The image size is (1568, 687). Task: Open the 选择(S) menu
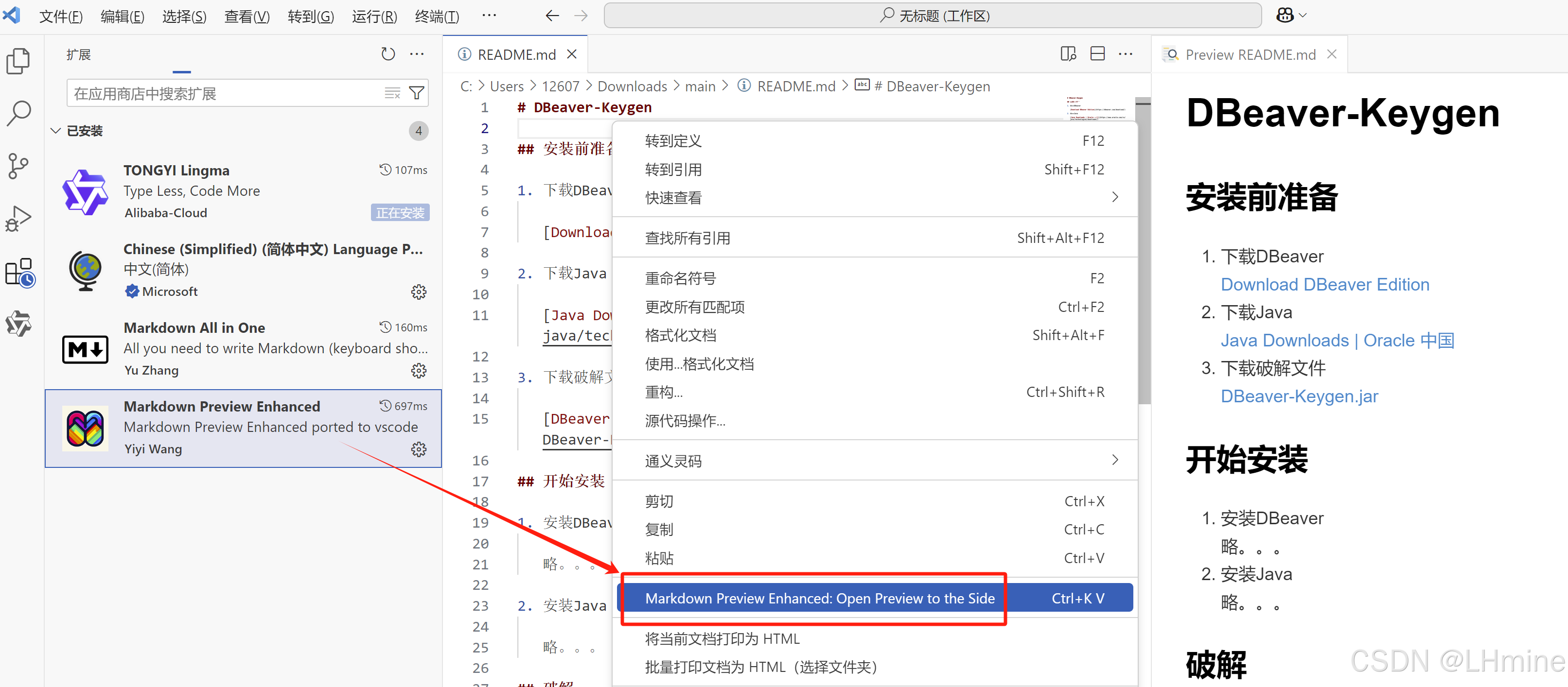pos(184,17)
